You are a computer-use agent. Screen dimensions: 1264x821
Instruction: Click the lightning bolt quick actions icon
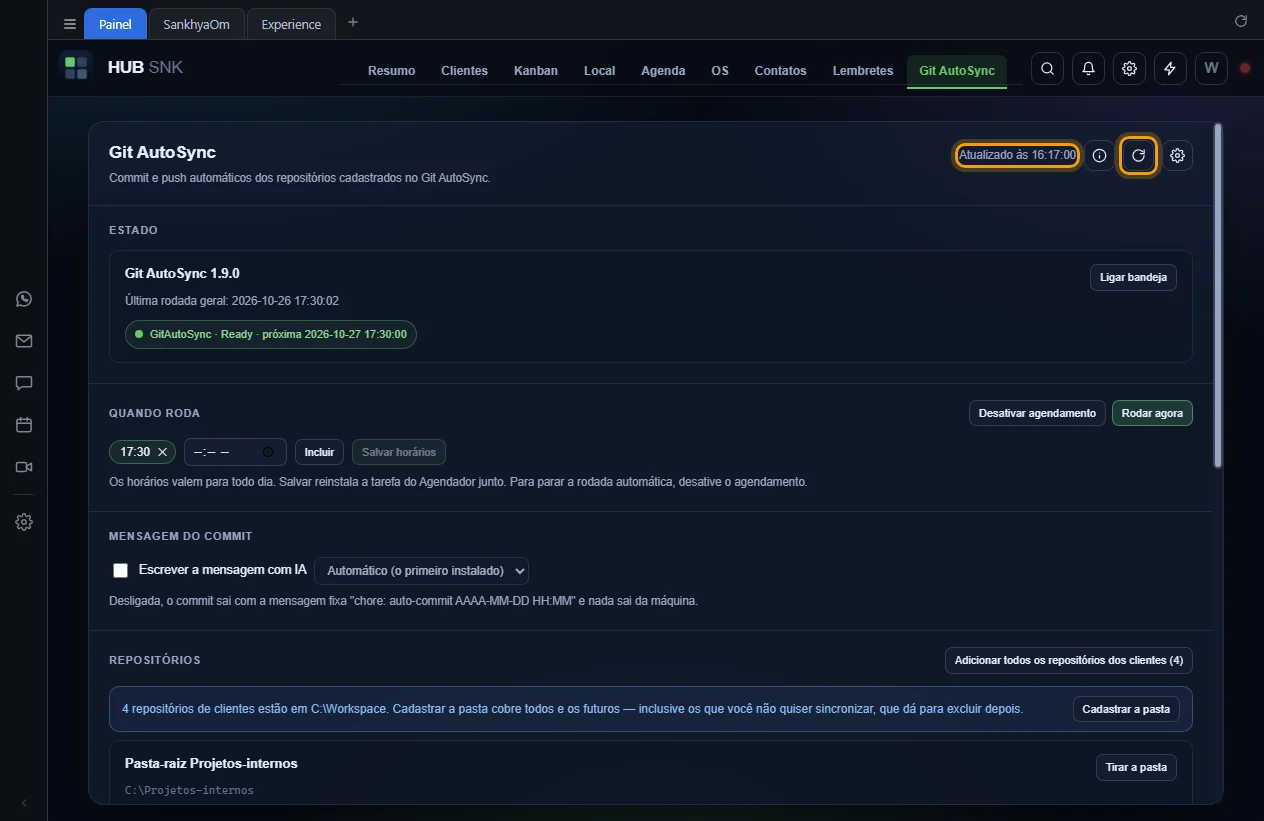tap(1170, 68)
